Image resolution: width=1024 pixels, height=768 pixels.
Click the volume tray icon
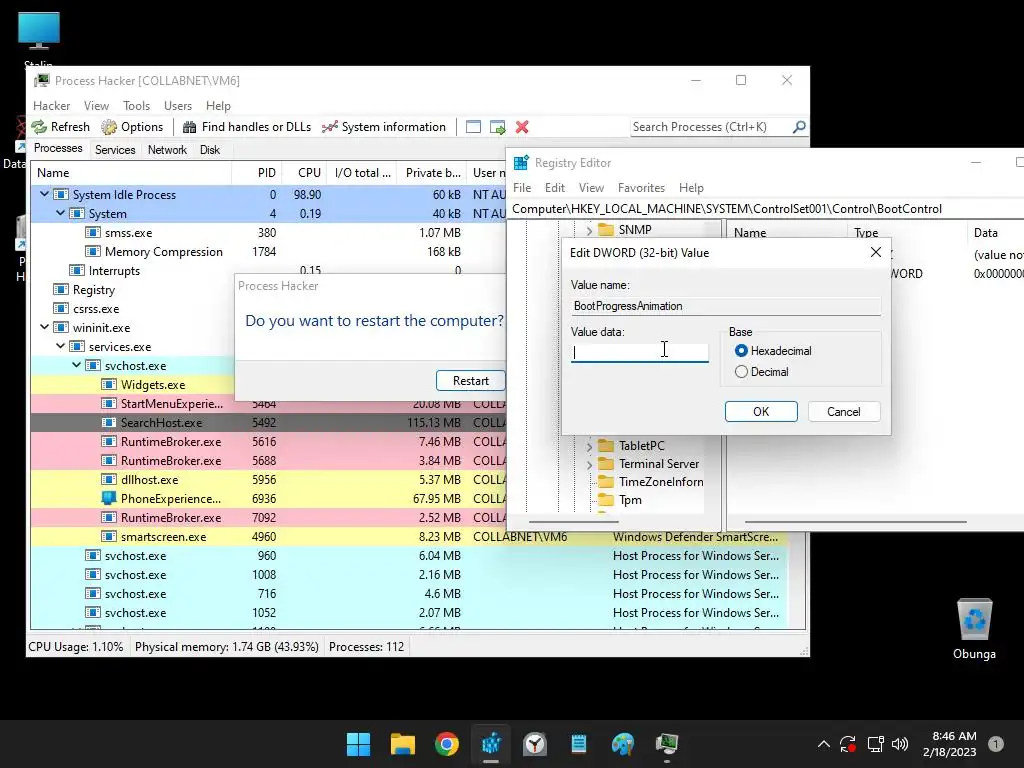click(x=900, y=744)
